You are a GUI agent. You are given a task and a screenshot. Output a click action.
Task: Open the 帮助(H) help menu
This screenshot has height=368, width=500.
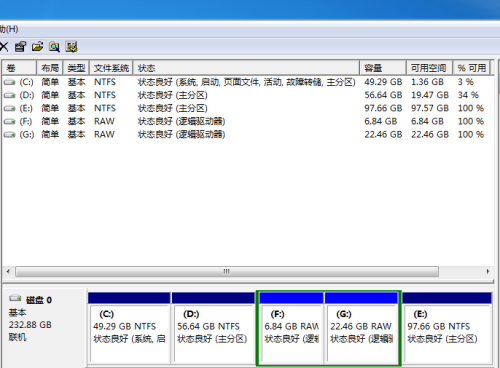click(9, 29)
